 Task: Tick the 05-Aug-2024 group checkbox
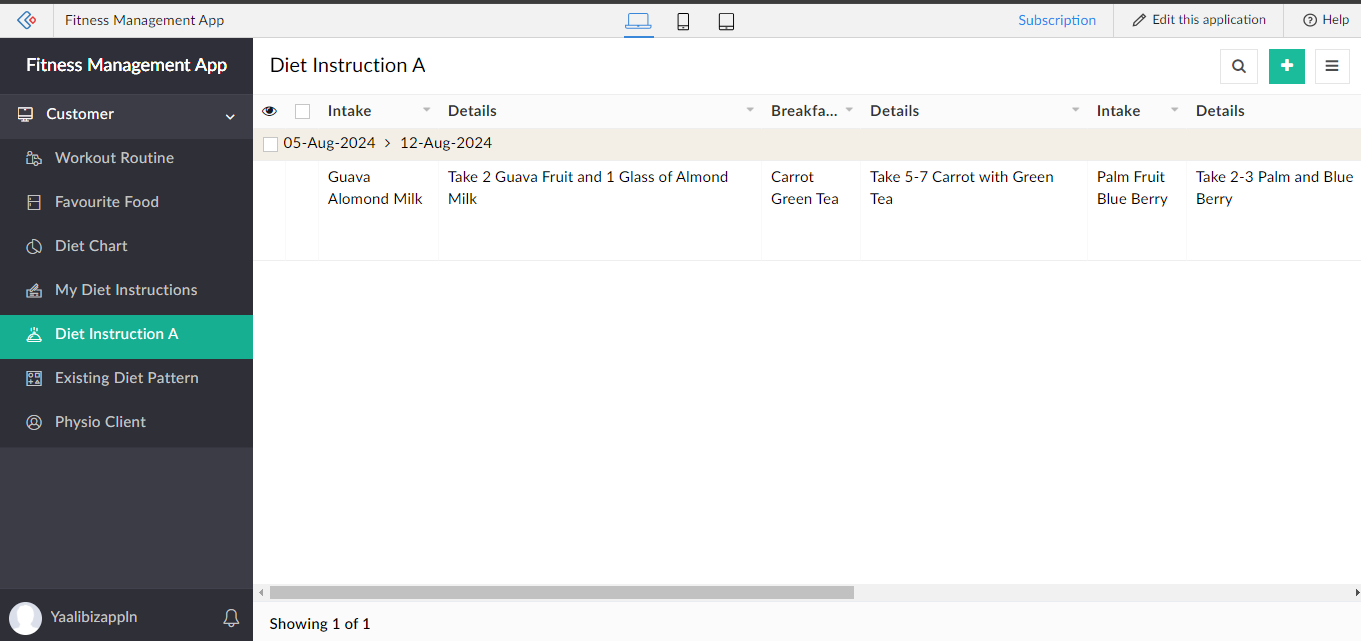click(x=270, y=144)
